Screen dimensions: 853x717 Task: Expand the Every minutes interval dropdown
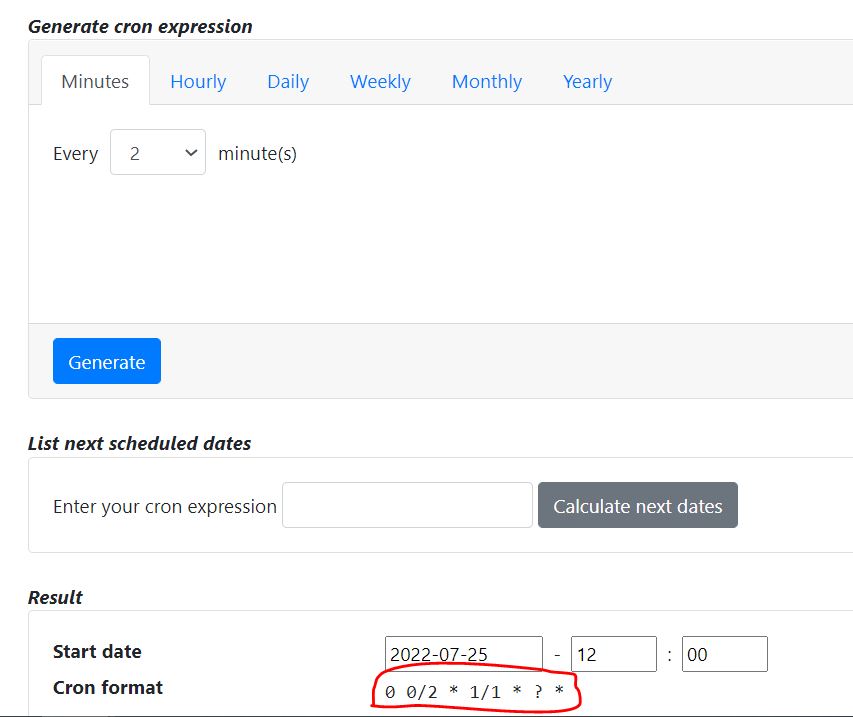(x=158, y=153)
